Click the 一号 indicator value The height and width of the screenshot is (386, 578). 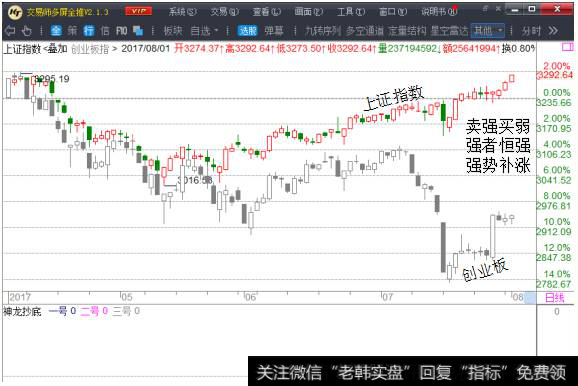pos(62,312)
